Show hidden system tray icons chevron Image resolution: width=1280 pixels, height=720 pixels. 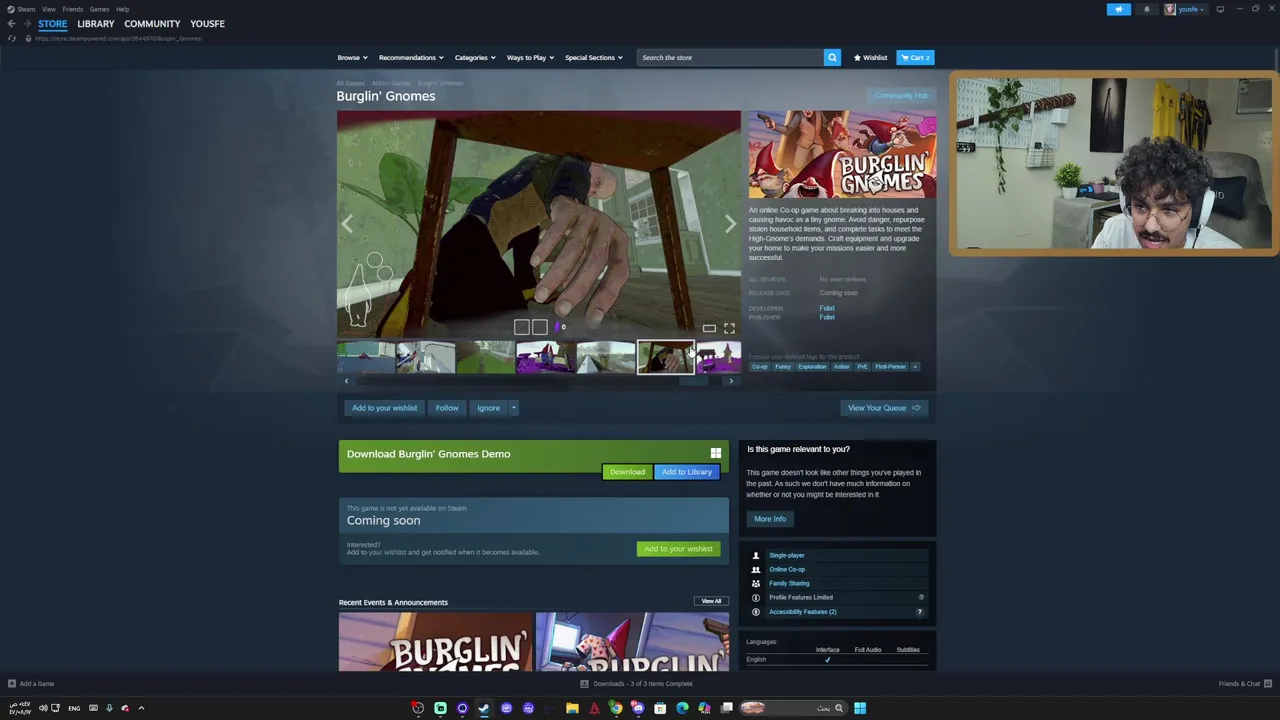(x=141, y=708)
